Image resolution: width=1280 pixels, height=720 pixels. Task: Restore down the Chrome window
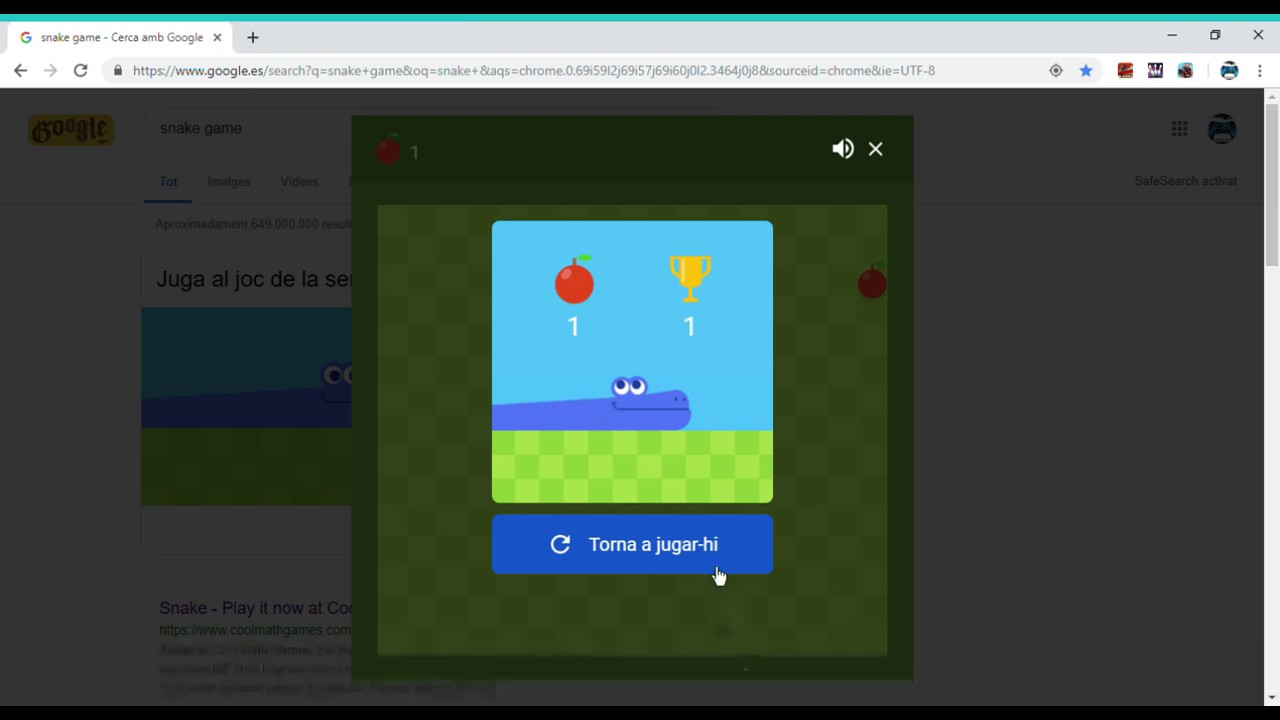point(1215,35)
